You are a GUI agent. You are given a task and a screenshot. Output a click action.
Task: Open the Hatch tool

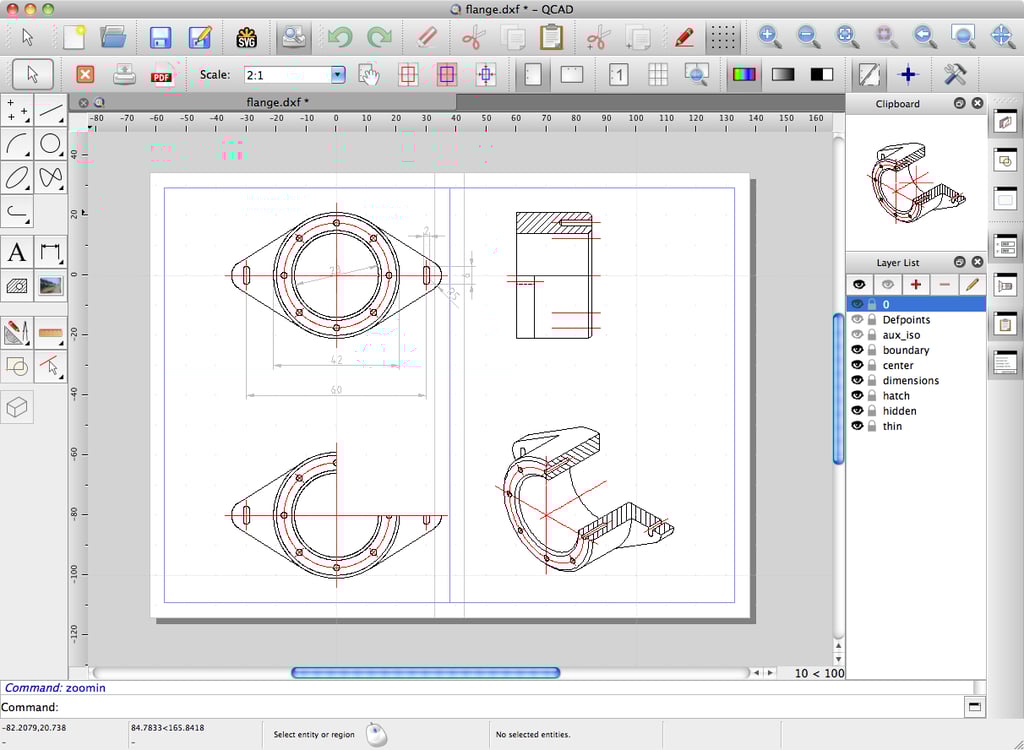coord(15,286)
